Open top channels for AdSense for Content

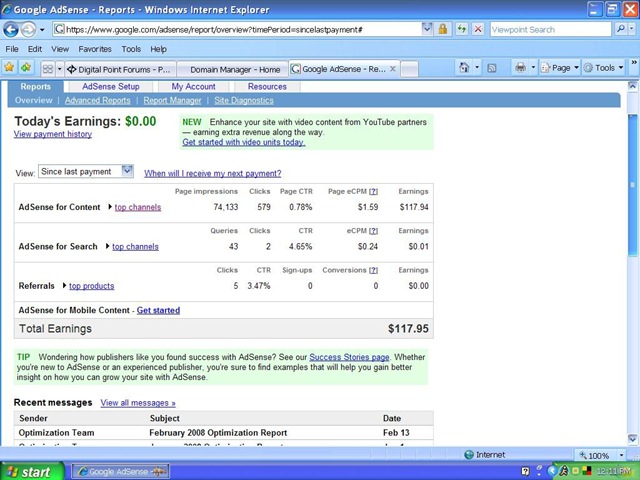pyautogui.click(x=138, y=207)
